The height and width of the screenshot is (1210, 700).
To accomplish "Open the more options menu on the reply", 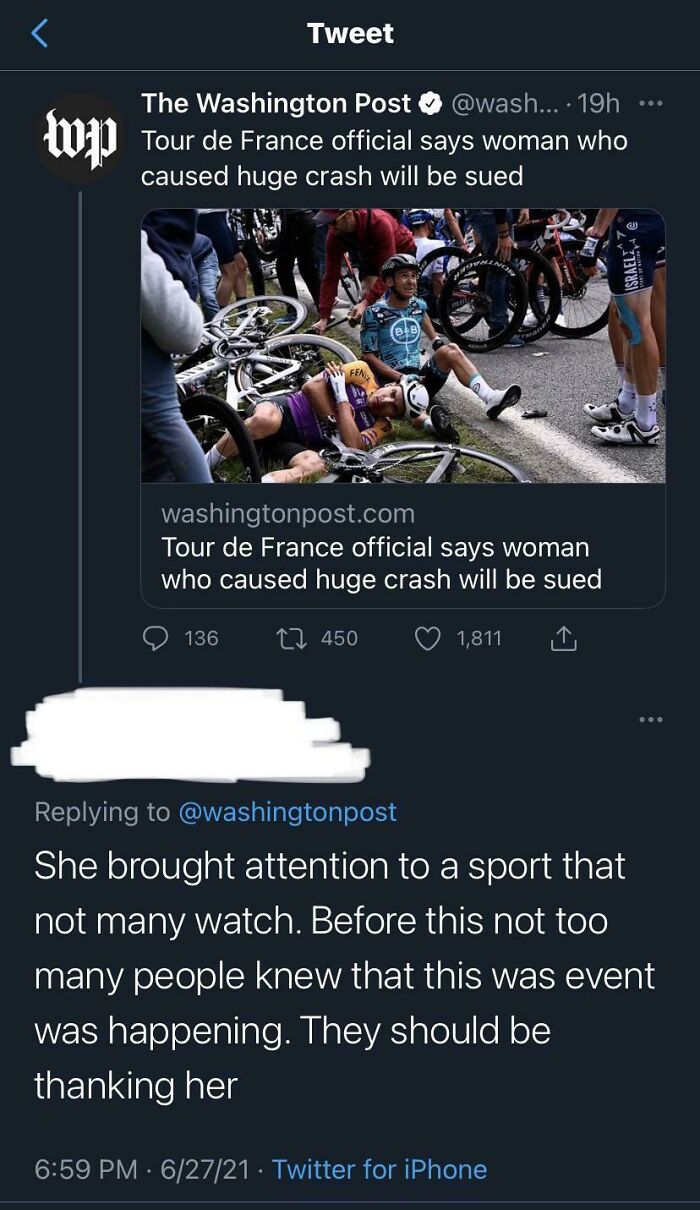I will pos(650,718).
